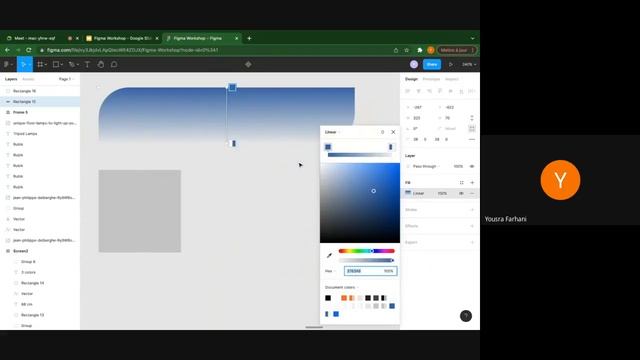Pick the black document color swatch

click(328, 298)
